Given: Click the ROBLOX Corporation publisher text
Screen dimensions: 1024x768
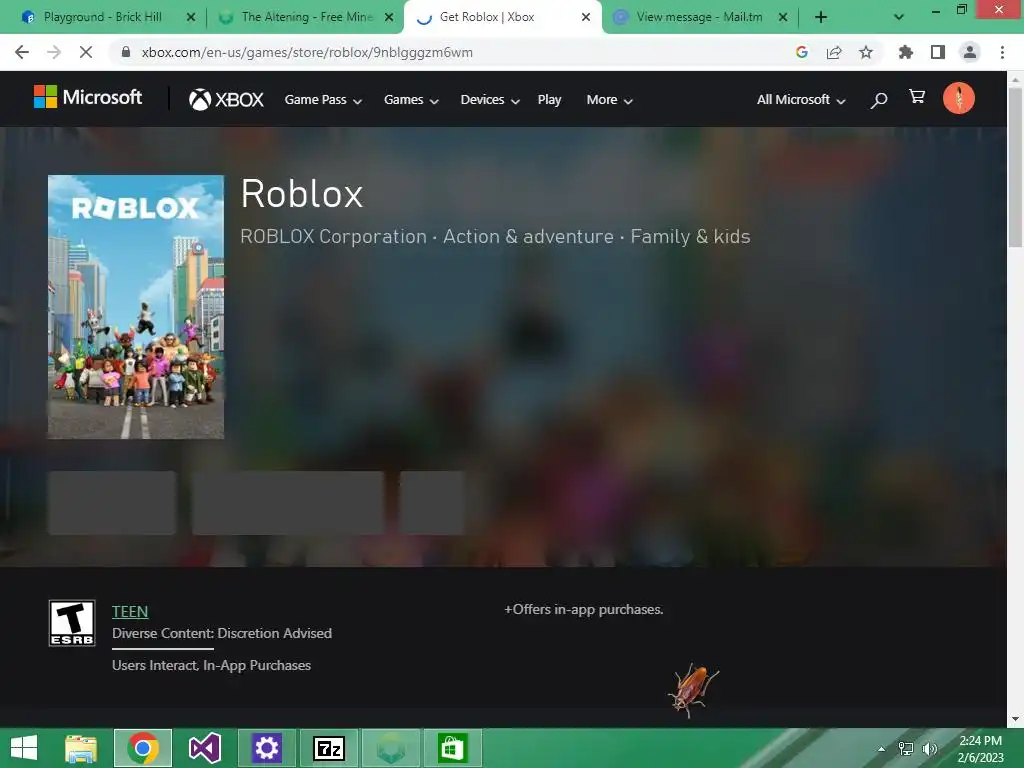Looking at the screenshot, I should pyautogui.click(x=333, y=236).
